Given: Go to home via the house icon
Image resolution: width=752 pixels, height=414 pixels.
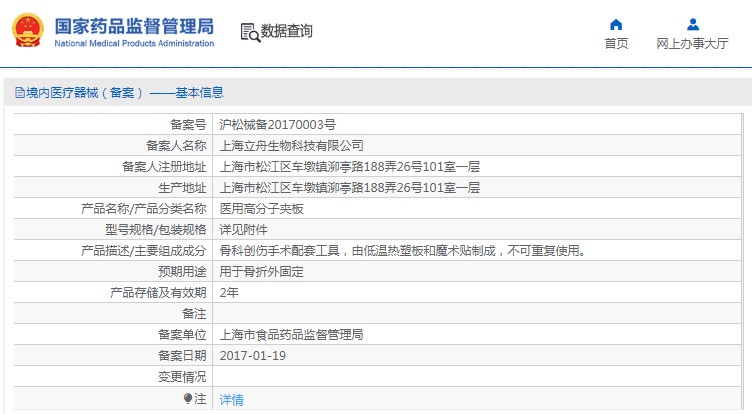Looking at the screenshot, I should 616,24.
